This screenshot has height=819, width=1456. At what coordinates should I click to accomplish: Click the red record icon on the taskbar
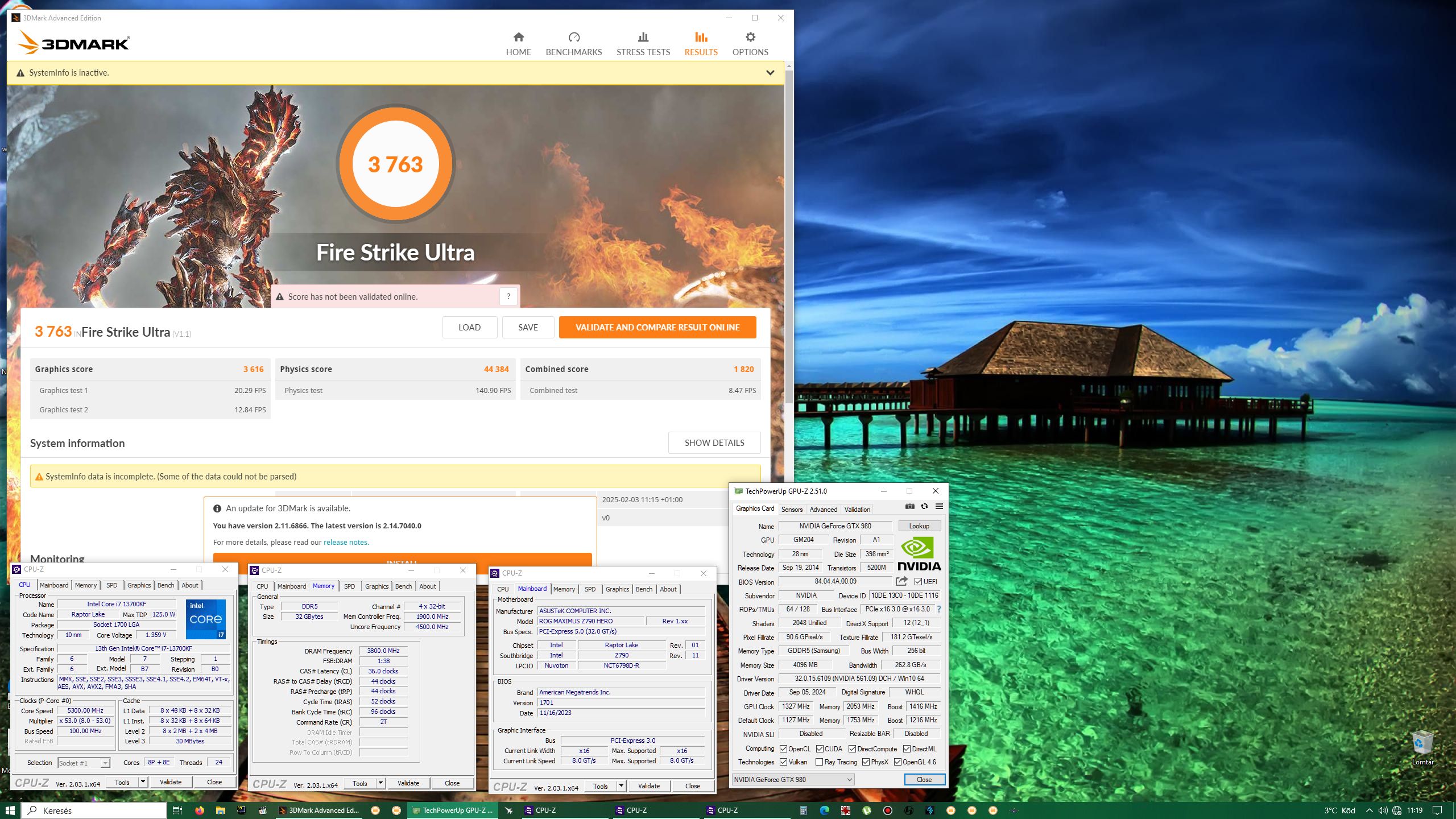click(x=888, y=810)
